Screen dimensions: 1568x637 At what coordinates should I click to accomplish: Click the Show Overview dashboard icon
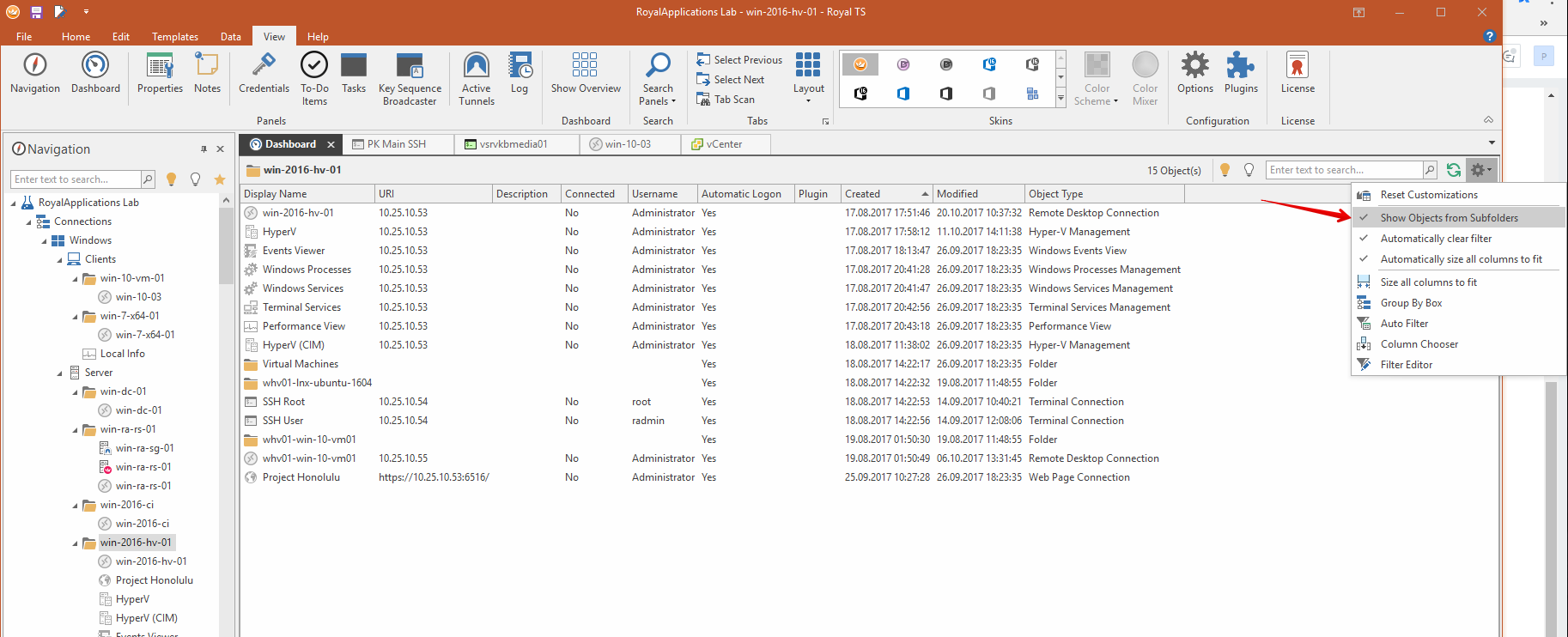click(585, 73)
